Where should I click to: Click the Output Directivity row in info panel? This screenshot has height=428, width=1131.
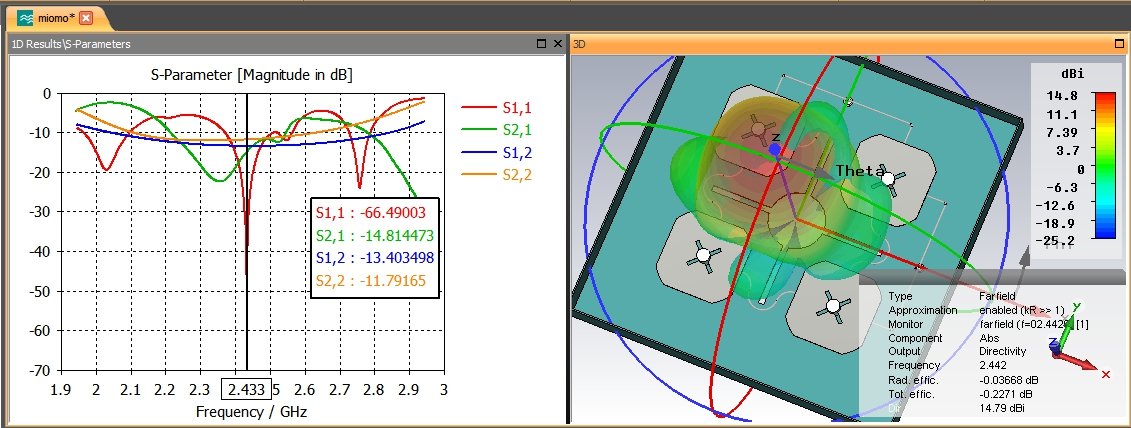(956, 351)
